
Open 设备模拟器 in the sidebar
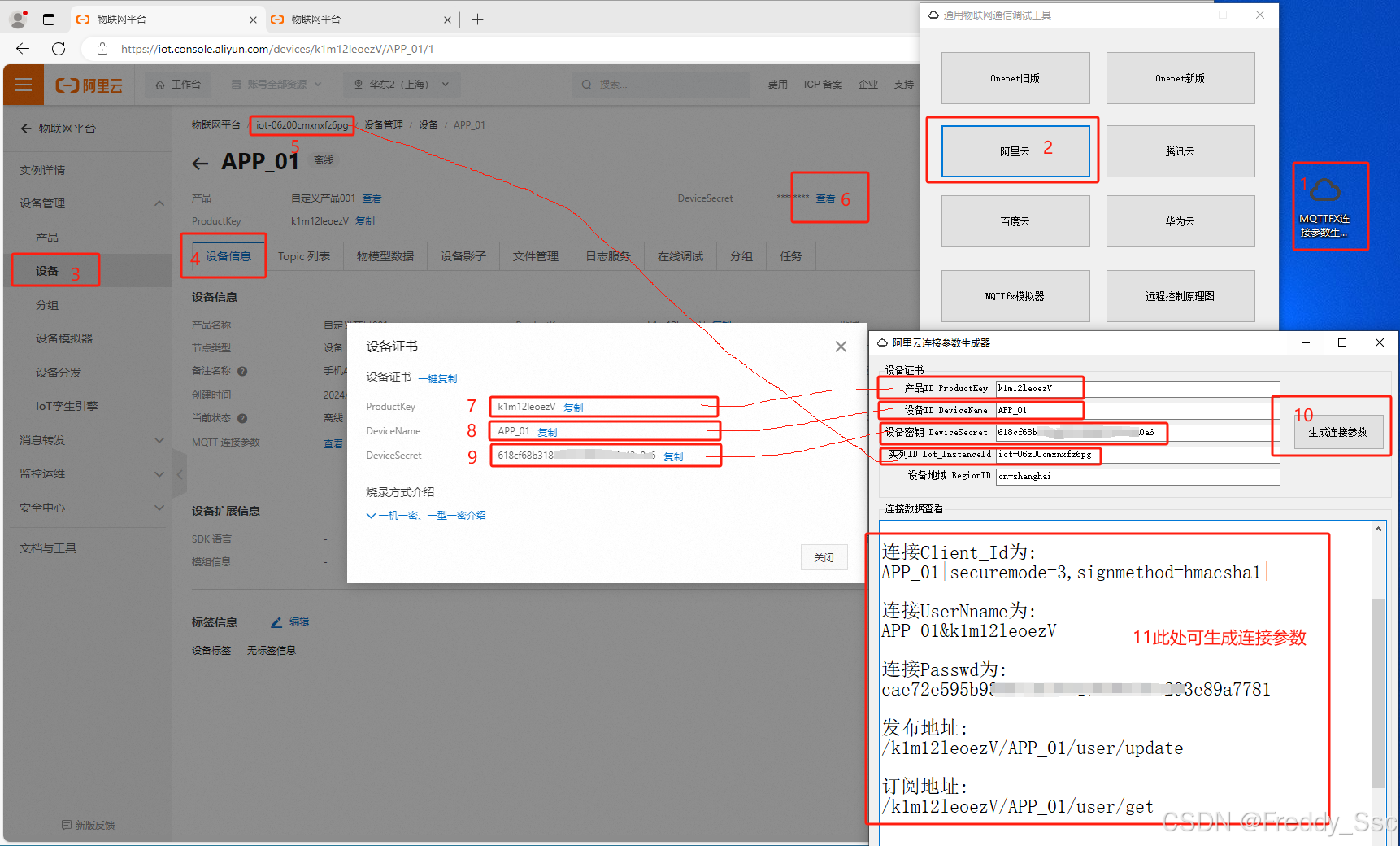pos(64,338)
